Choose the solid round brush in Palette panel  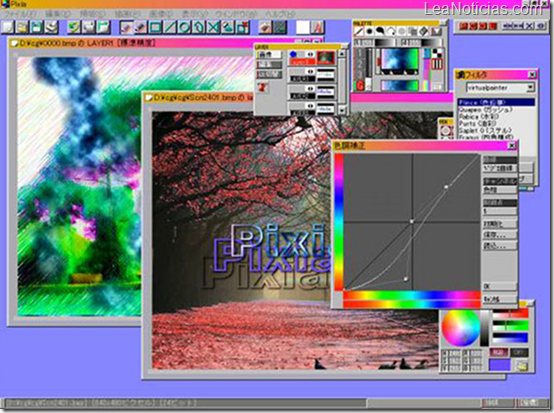tap(369, 31)
